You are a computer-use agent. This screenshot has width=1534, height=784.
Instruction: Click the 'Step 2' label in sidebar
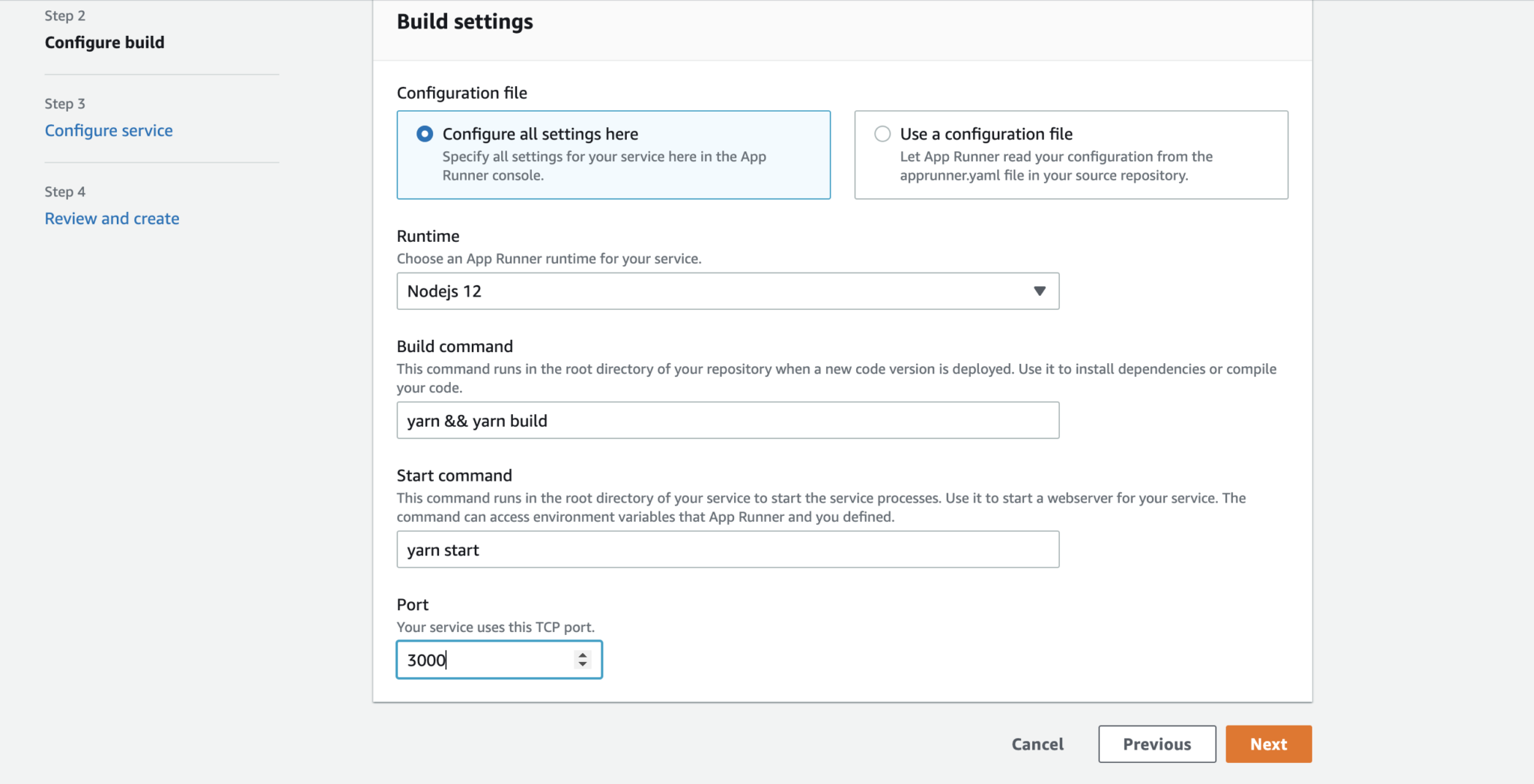64,15
